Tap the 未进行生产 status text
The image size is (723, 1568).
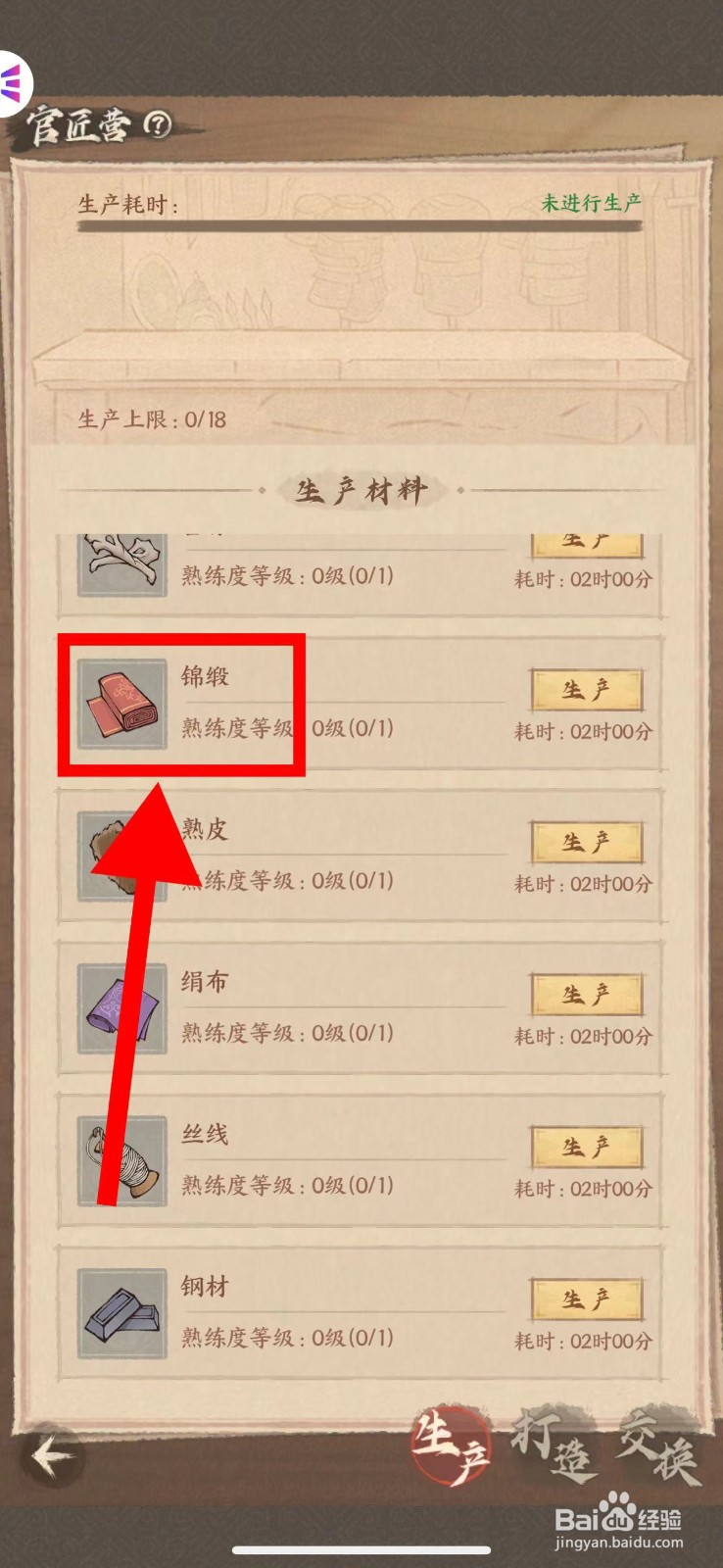592,203
